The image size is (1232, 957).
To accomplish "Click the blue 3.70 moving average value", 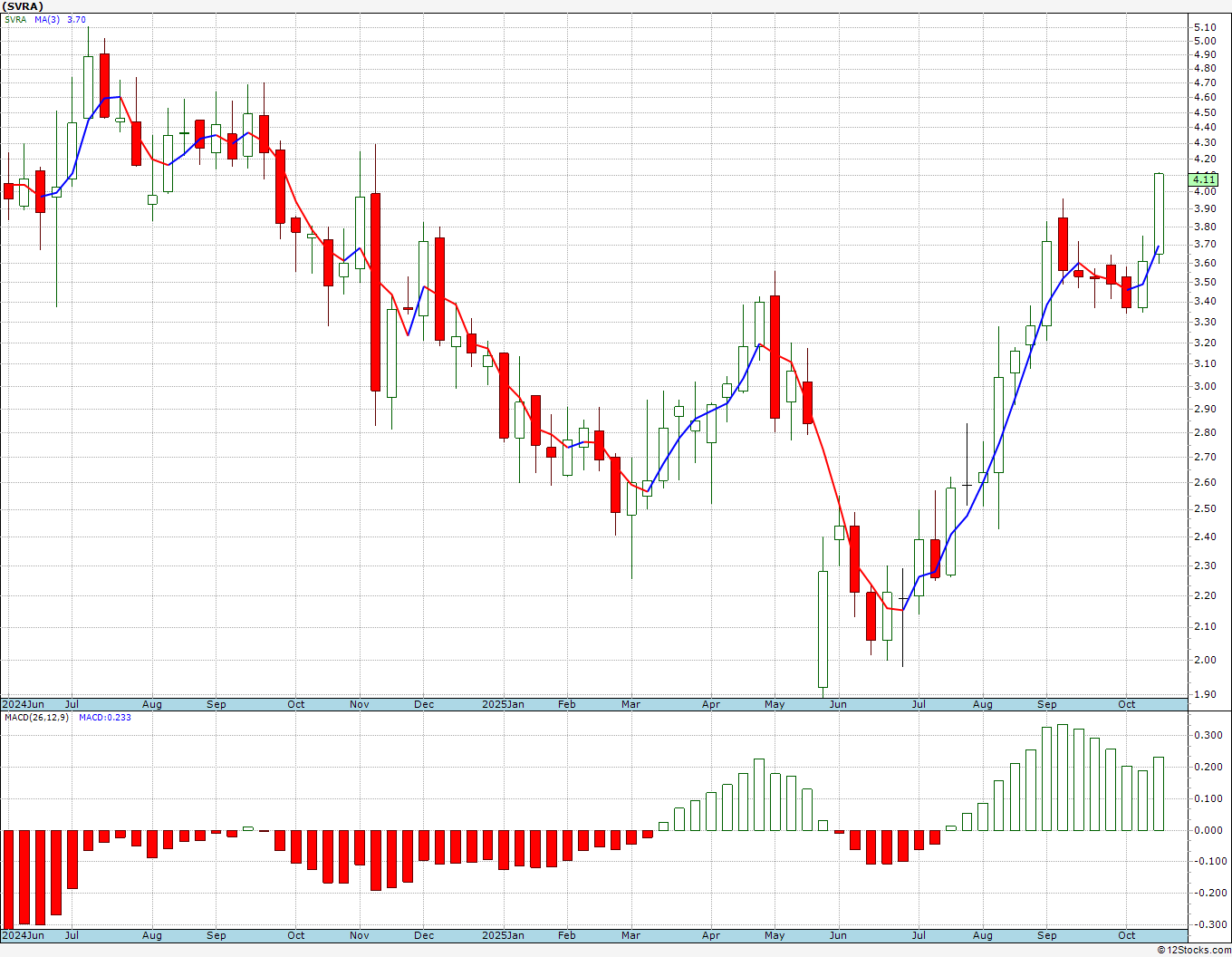I will coord(76,19).
